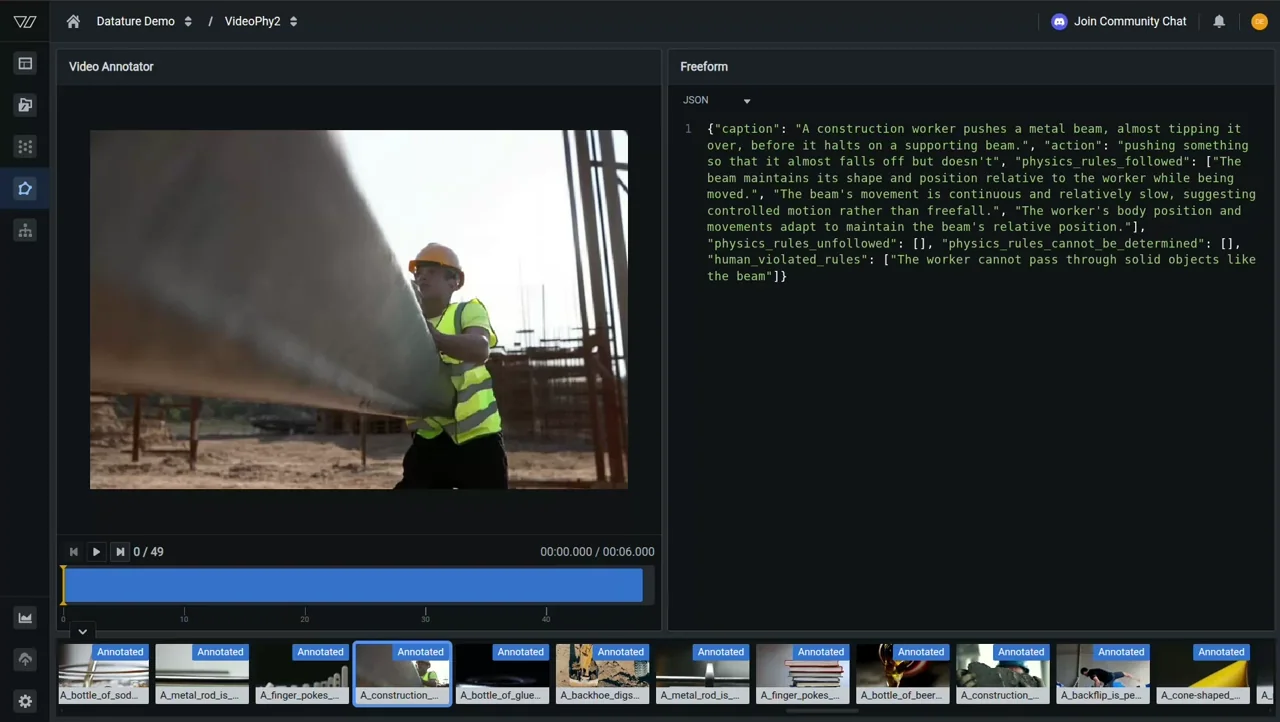1280x722 pixels.
Task: Expand the Datature Demo workspace switcher
Action: tap(144, 21)
